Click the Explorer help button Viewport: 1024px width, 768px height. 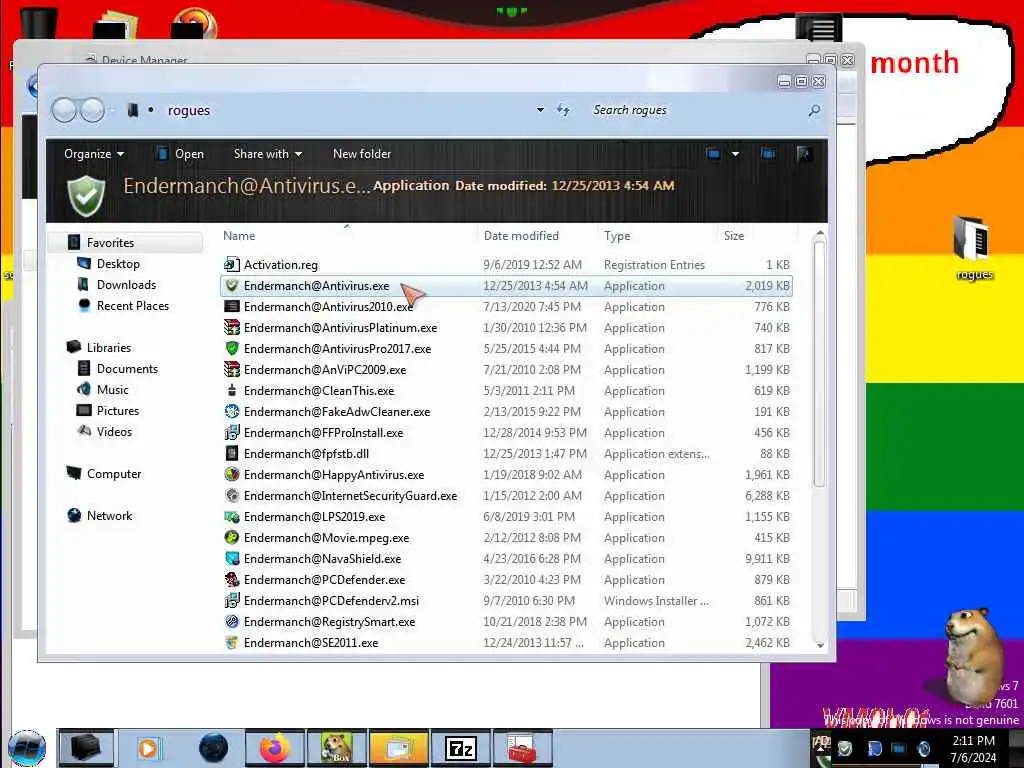click(x=804, y=153)
